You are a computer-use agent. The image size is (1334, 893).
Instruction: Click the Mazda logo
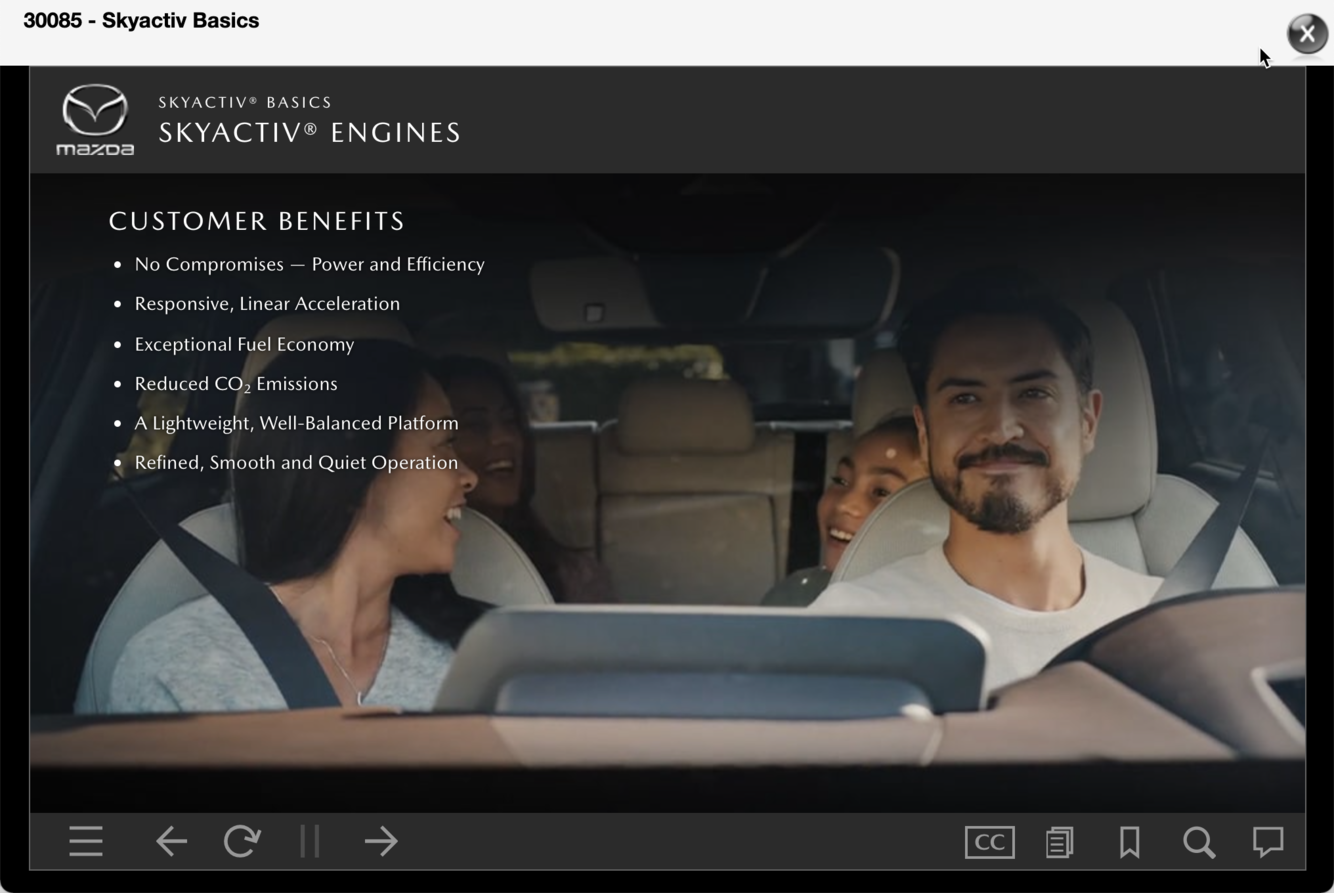[x=95, y=120]
